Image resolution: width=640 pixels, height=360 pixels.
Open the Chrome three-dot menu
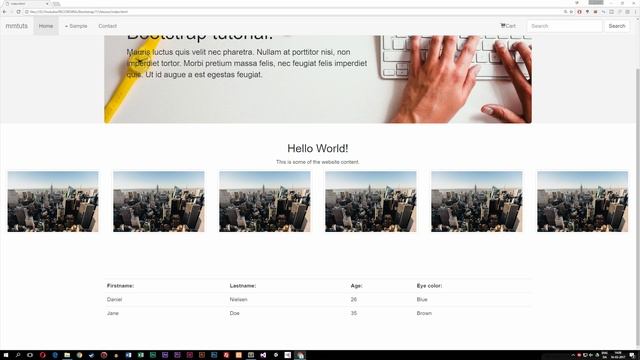(x=636, y=12)
